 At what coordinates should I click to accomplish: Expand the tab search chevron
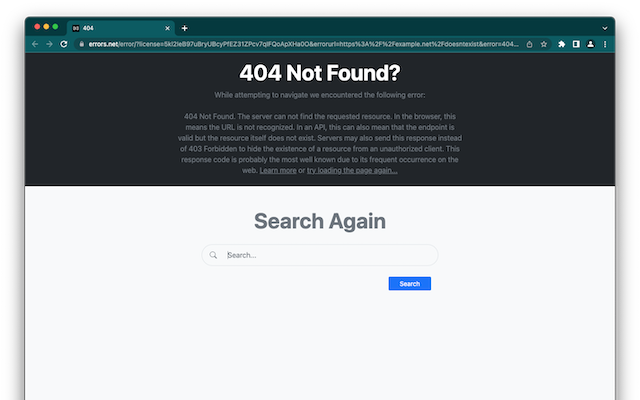[605, 28]
